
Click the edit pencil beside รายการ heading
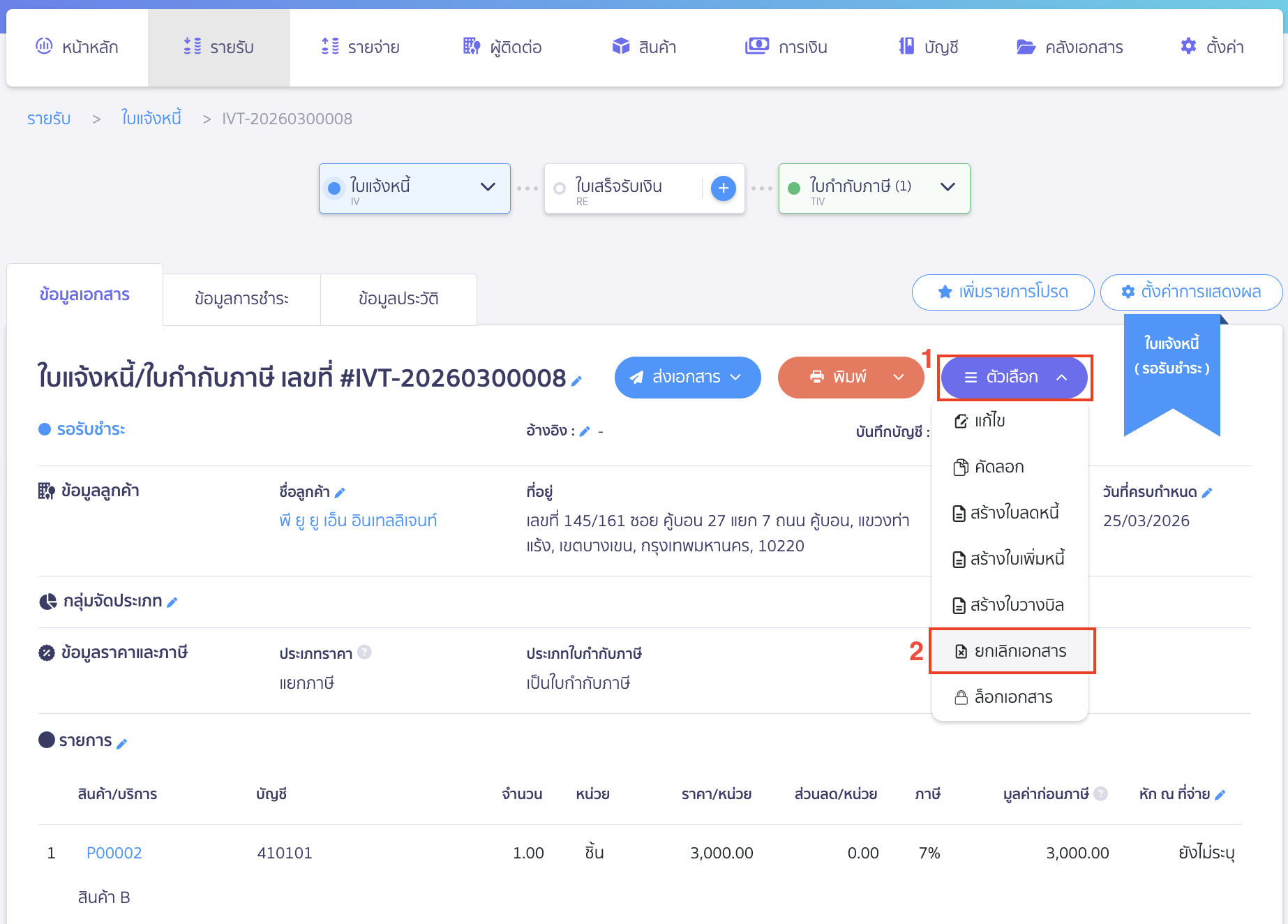coord(121,744)
